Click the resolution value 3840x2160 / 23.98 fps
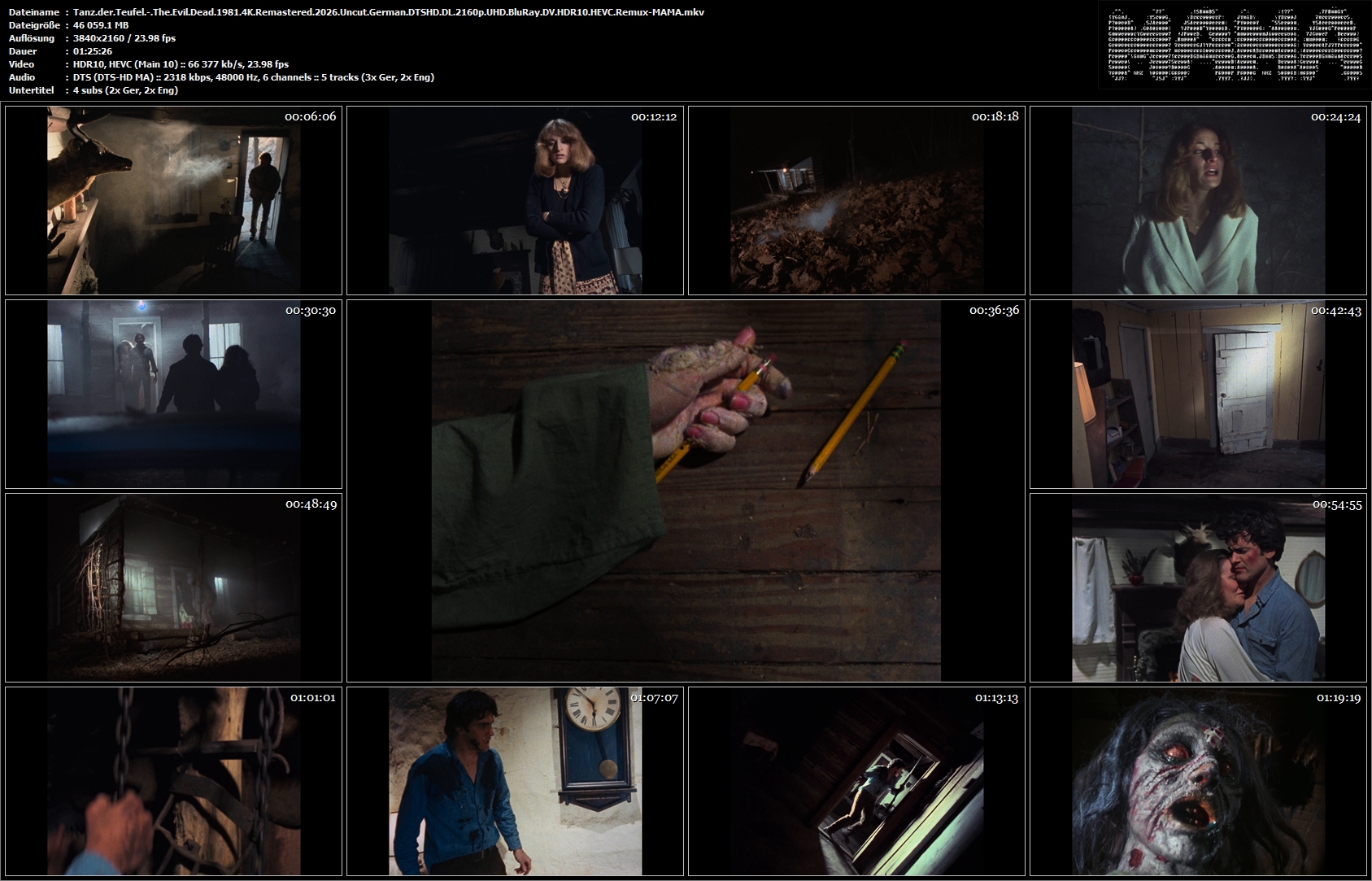The image size is (1372, 881). tap(124, 38)
